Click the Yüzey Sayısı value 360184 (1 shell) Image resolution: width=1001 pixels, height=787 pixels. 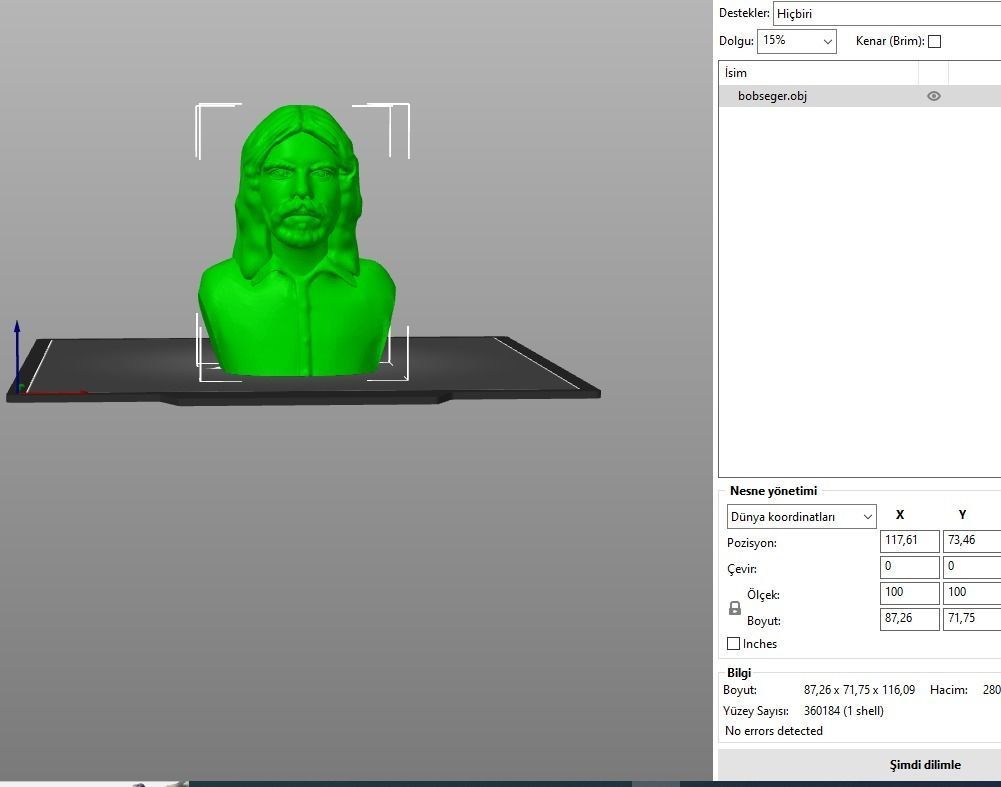pos(844,710)
